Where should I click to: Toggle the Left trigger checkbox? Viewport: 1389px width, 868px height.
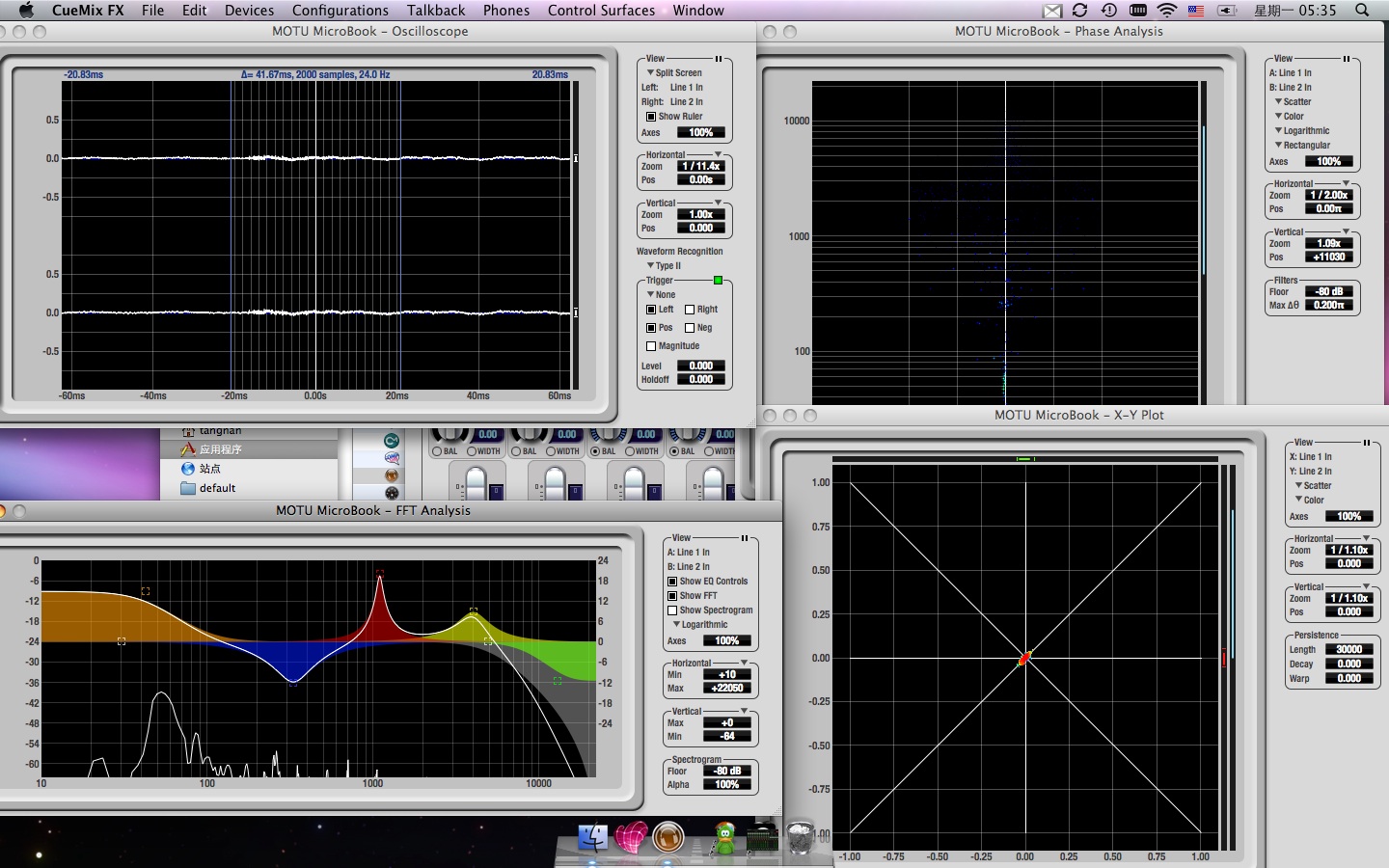[x=651, y=310]
